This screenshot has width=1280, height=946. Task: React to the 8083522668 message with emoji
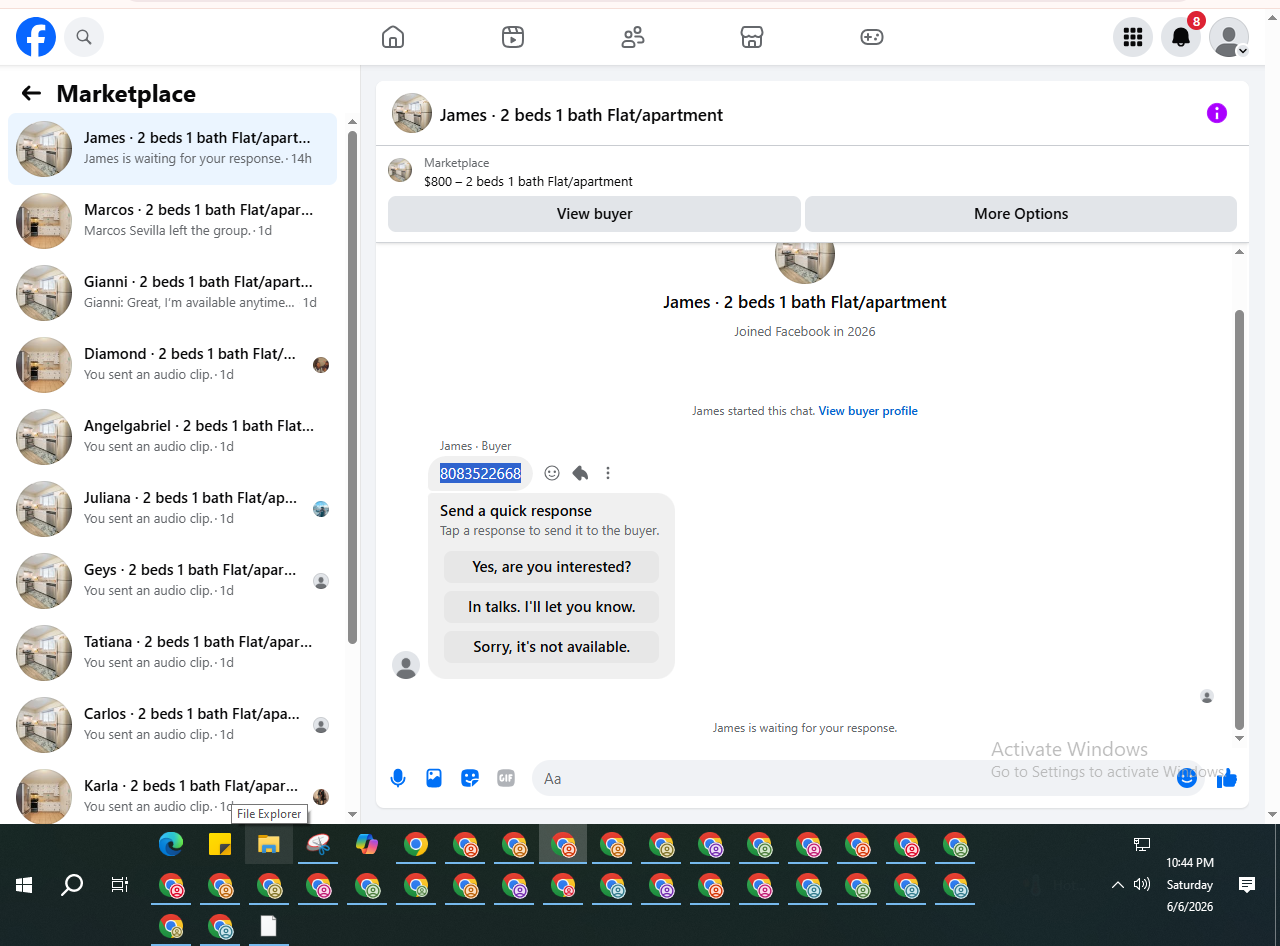552,473
